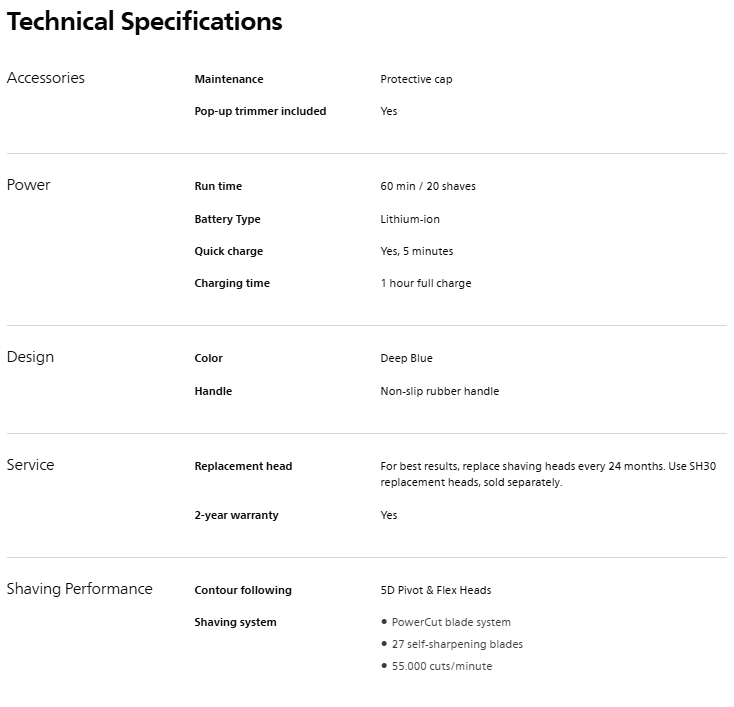This screenshot has height=707, width=734.
Task: Select the Quick charge label
Action: click(229, 251)
